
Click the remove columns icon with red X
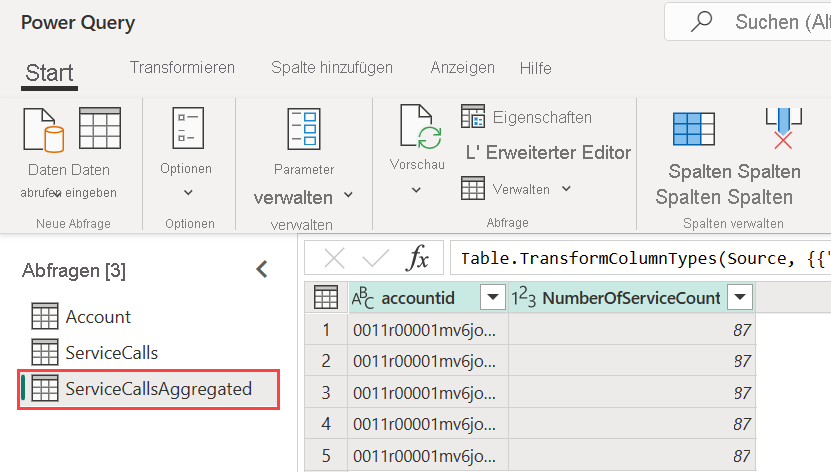(x=783, y=128)
